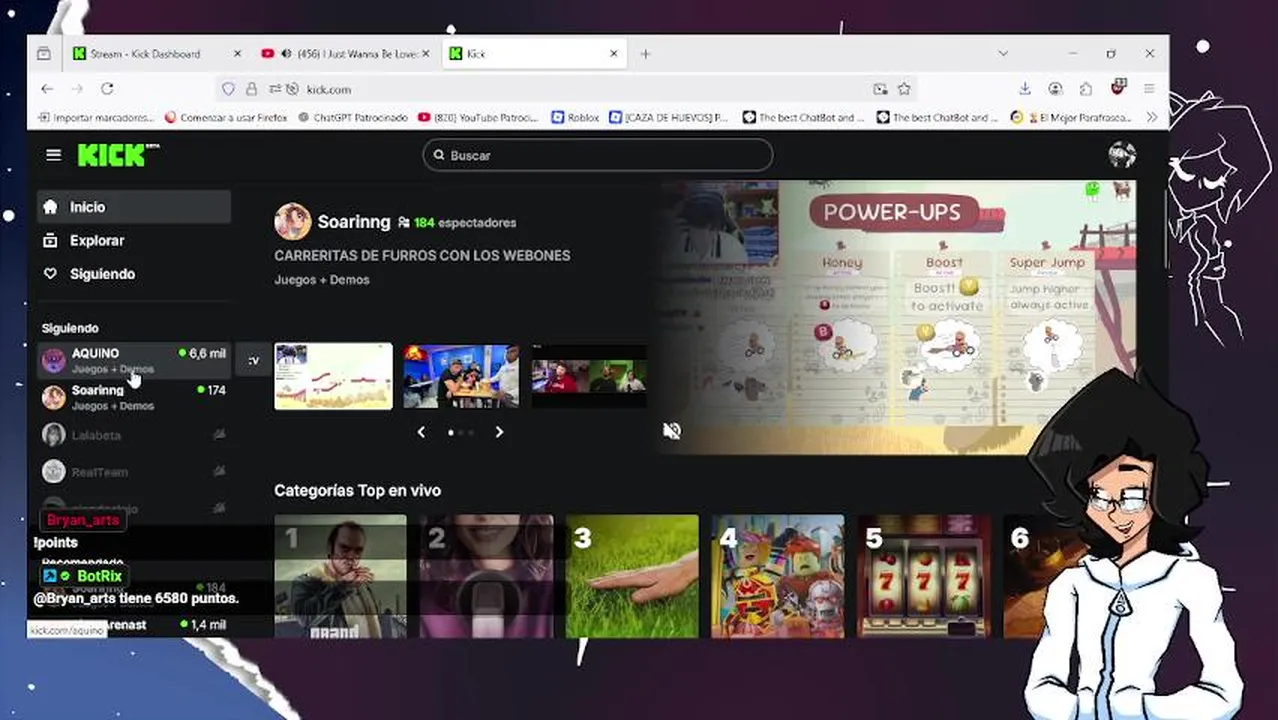Open the Roblox bookmark
The width and height of the screenshot is (1278, 720).
[x=575, y=117]
